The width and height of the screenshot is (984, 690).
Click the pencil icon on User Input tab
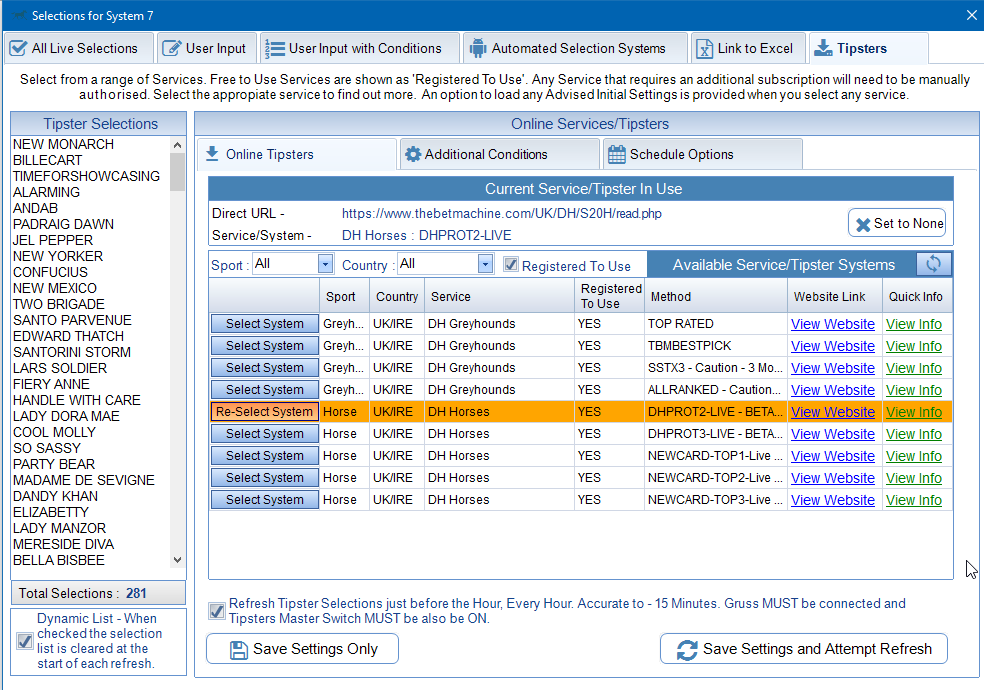point(171,48)
